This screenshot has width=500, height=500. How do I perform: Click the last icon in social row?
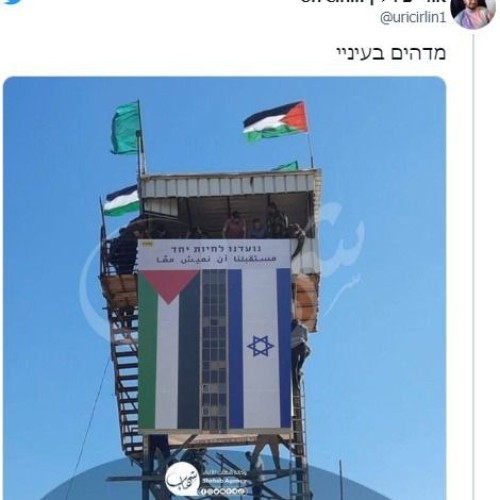coord(244,491)
